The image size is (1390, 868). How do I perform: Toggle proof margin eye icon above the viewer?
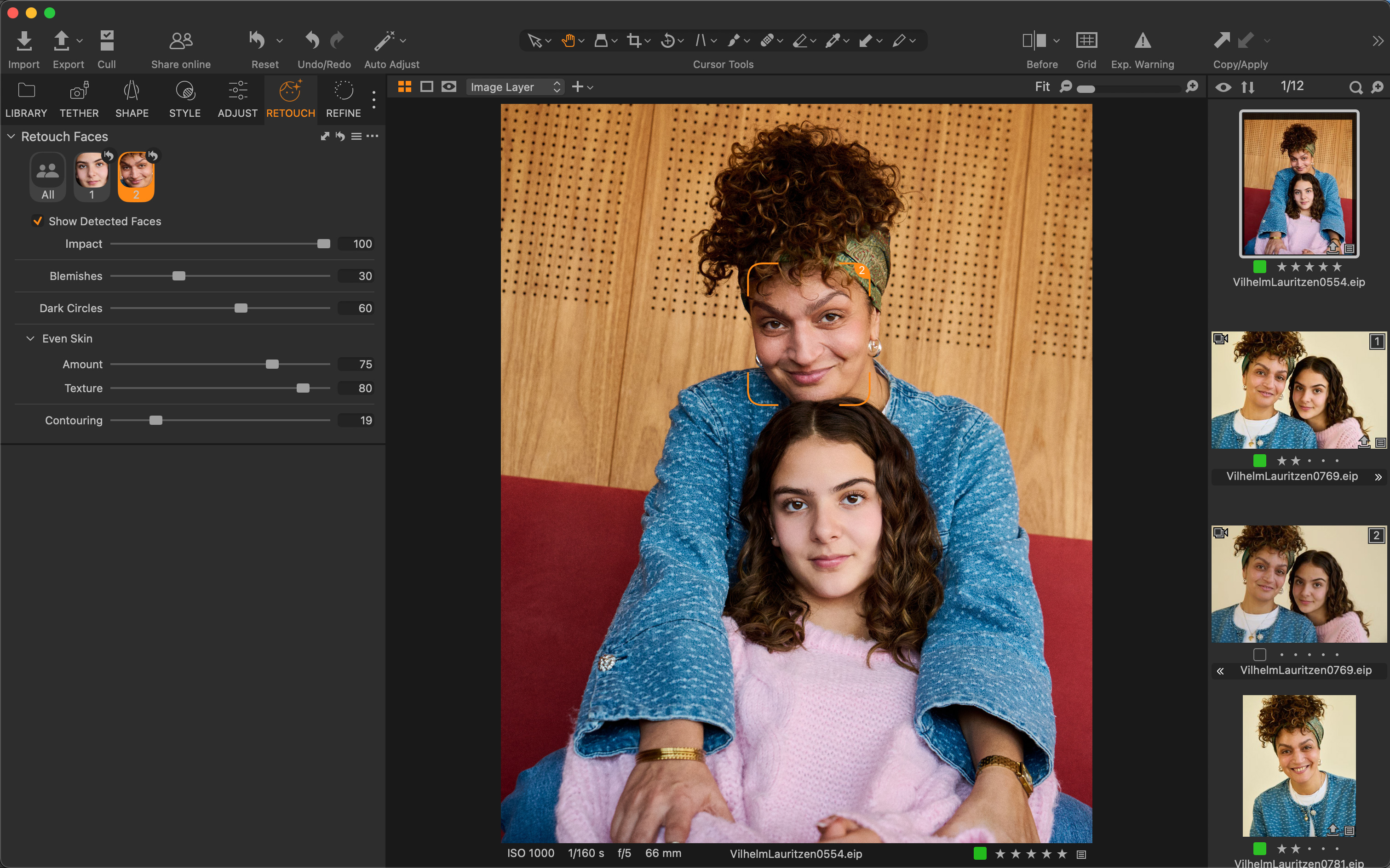(x=448, y=87)
